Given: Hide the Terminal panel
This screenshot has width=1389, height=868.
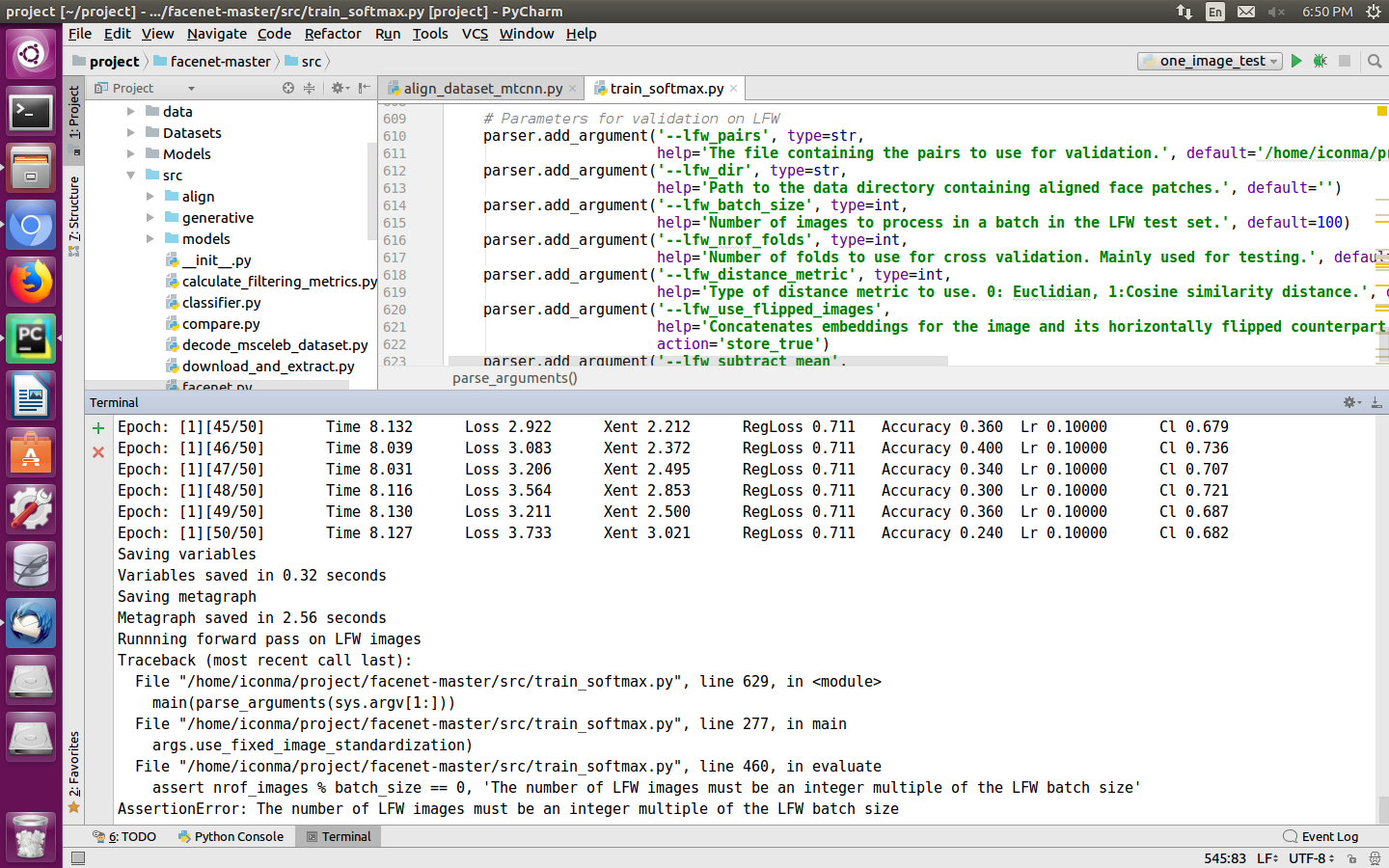Looking at the screenshot, I should [1376, 402].
